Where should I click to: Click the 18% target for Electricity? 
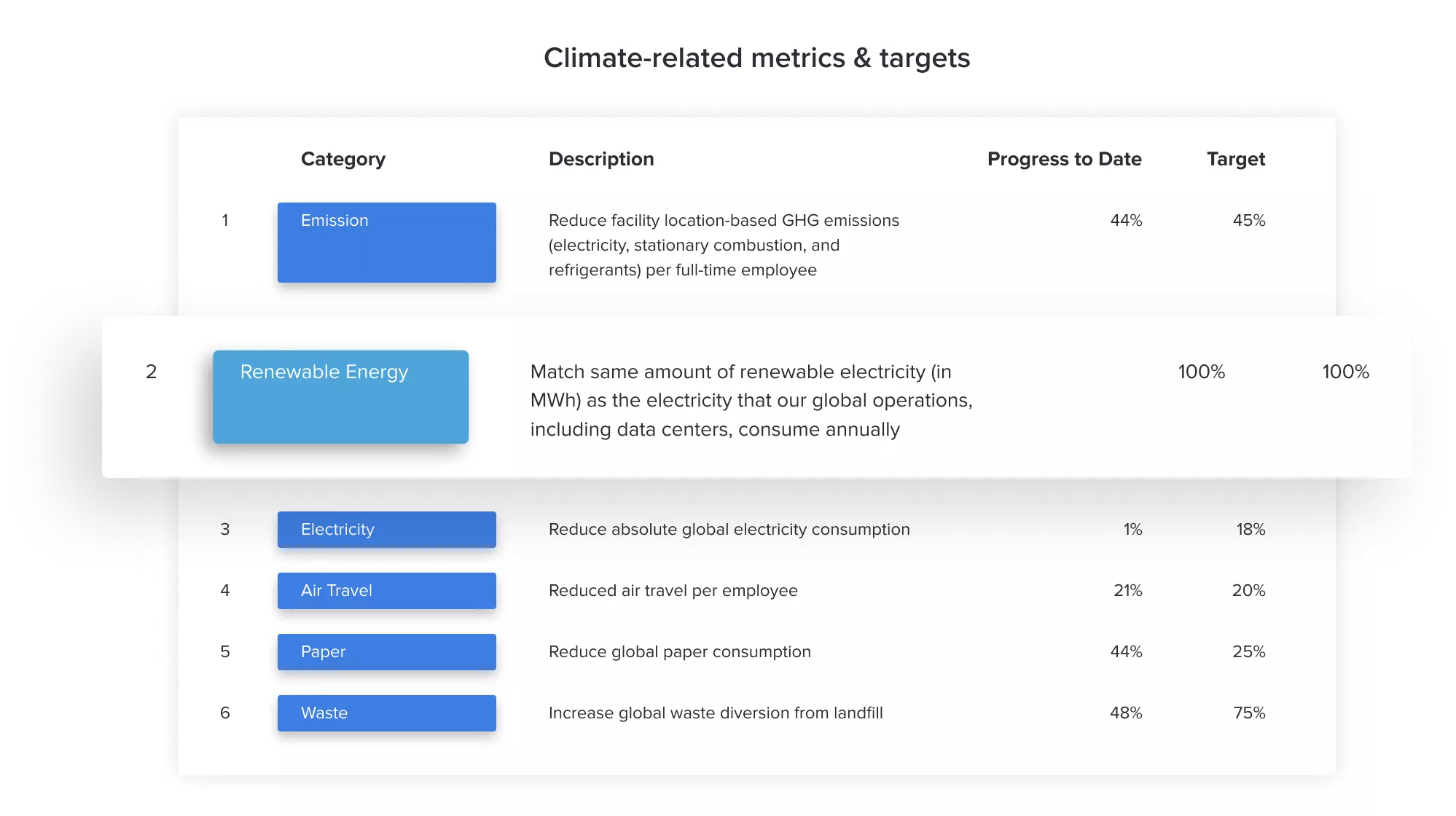tap(1250, 530)
